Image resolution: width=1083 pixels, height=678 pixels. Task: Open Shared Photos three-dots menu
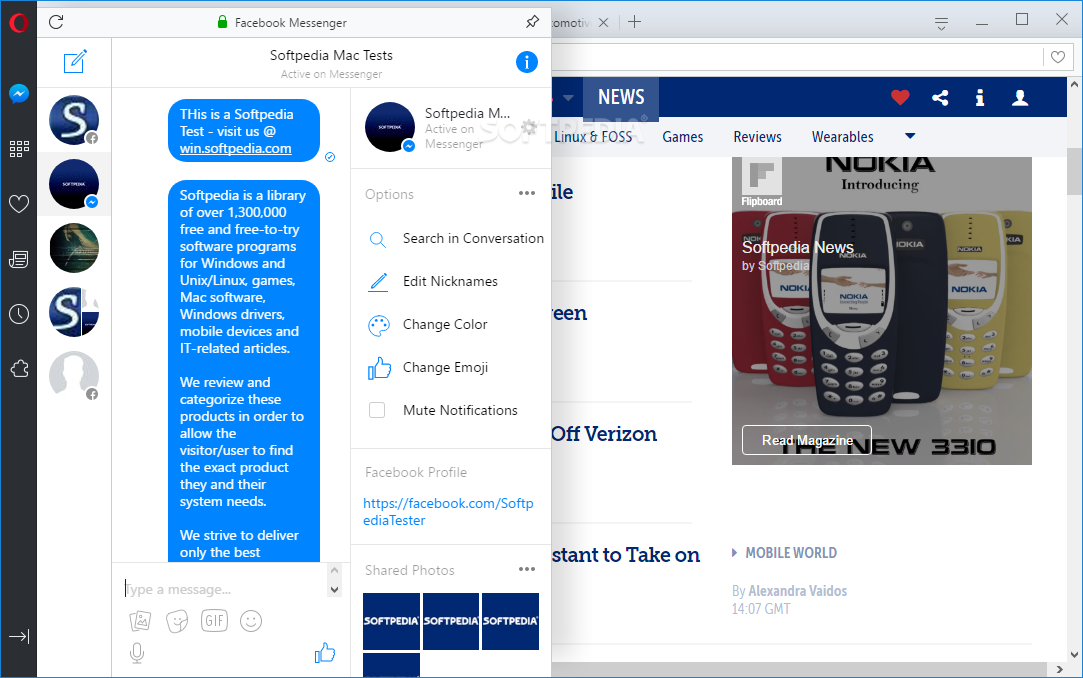[527, 569]
